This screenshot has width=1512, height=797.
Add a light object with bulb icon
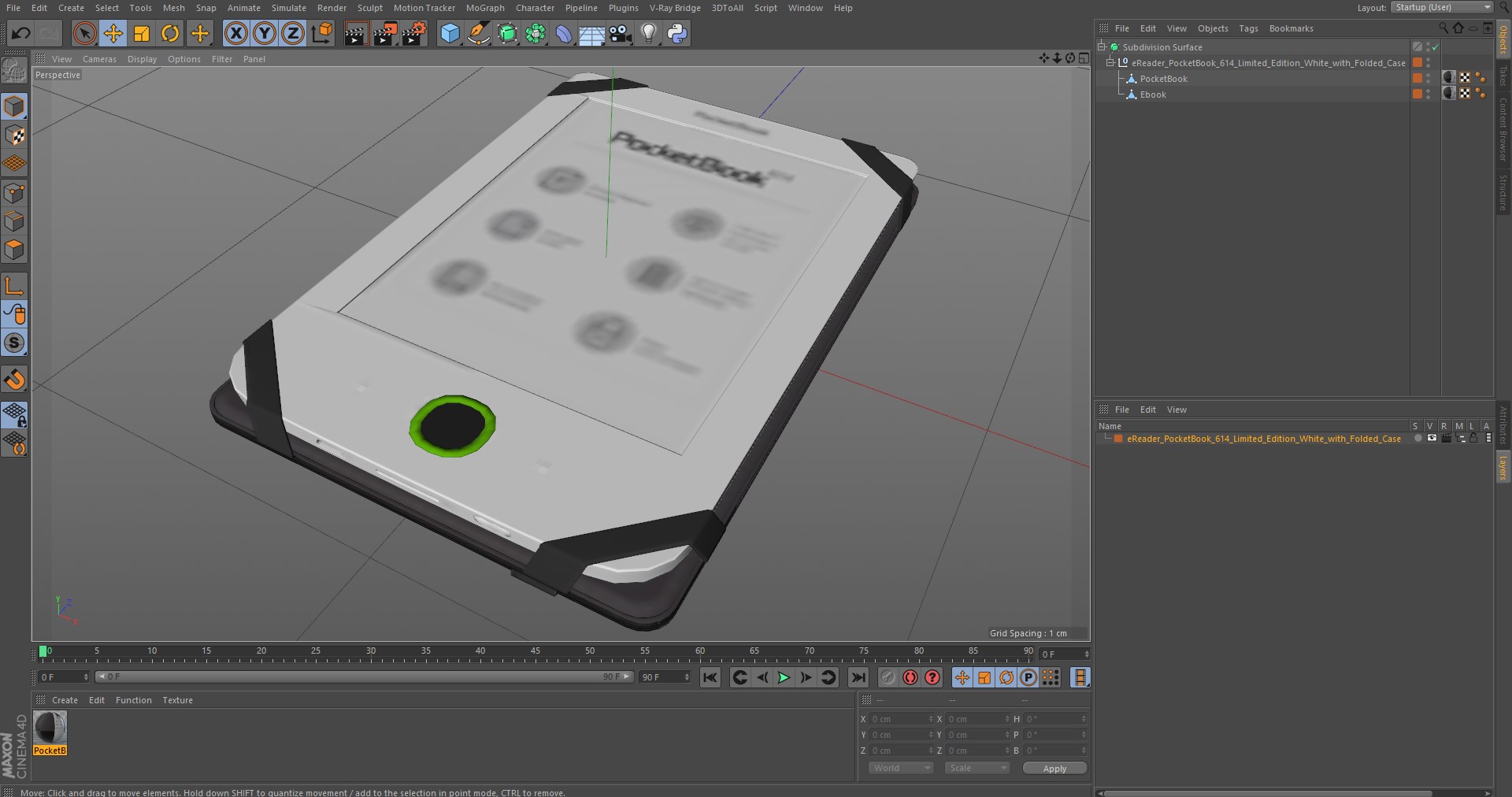[x=648, y=33]
